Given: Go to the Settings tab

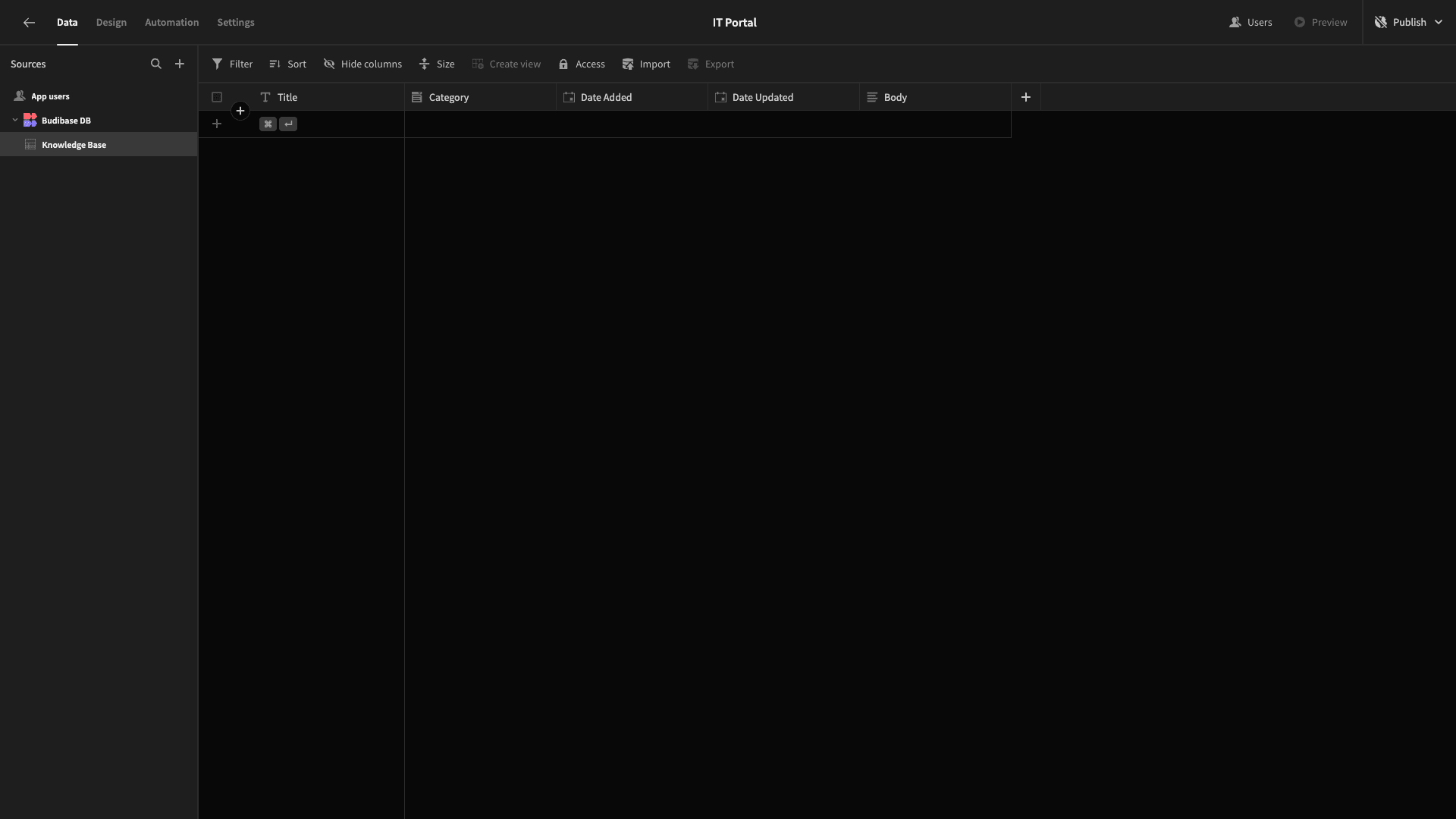Looking at the screenshot, I should (x=236, y=23).
